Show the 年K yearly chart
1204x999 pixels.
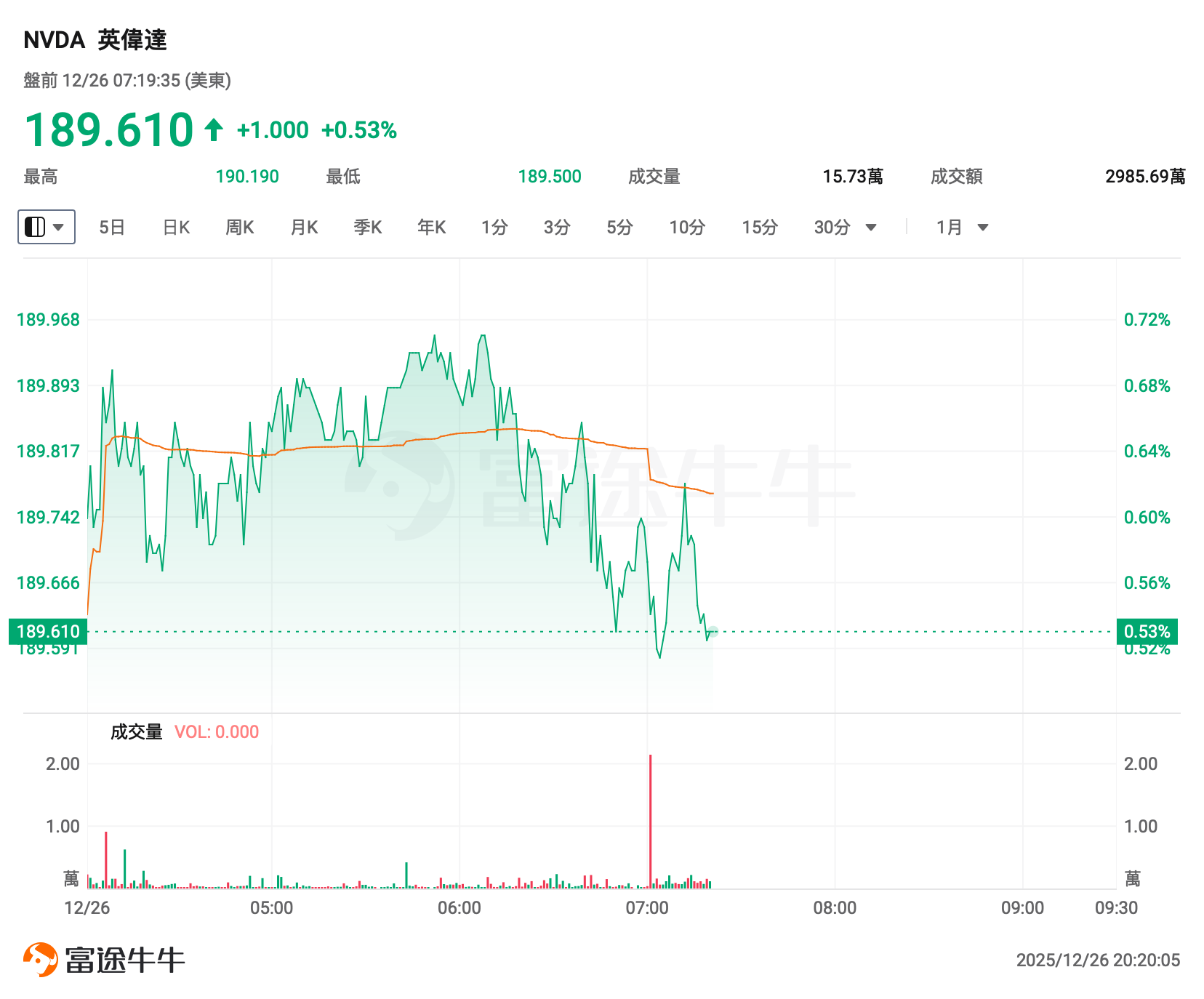point(432,228)
